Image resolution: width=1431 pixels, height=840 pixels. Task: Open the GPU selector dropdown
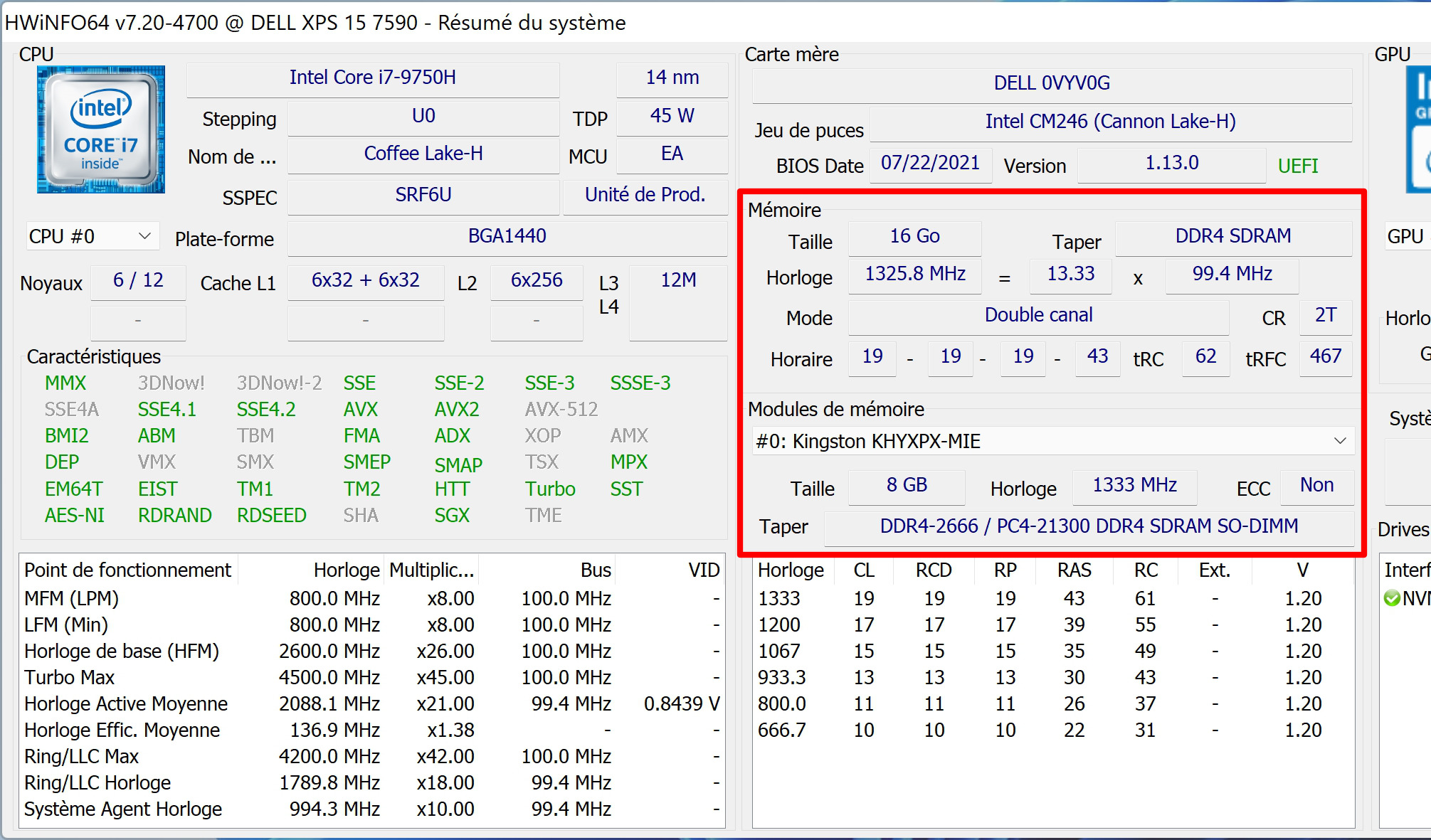click(x=1408, y=236)
